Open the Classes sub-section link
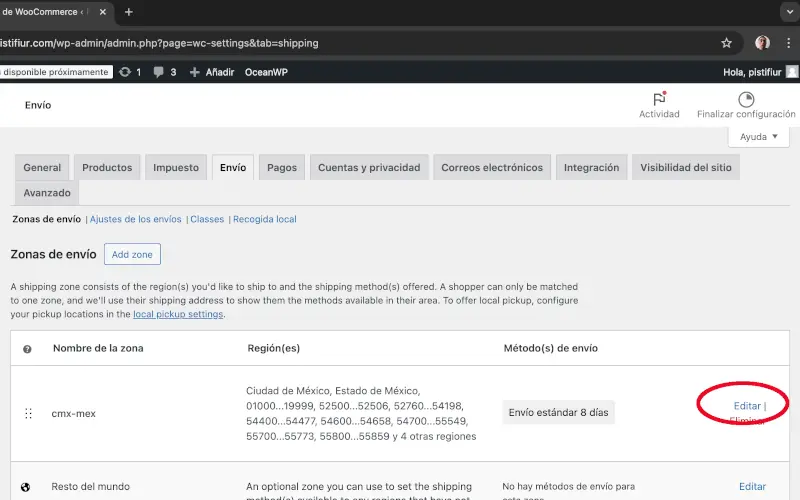The height and width of the screenshot is (500, 800). (207, 219)
